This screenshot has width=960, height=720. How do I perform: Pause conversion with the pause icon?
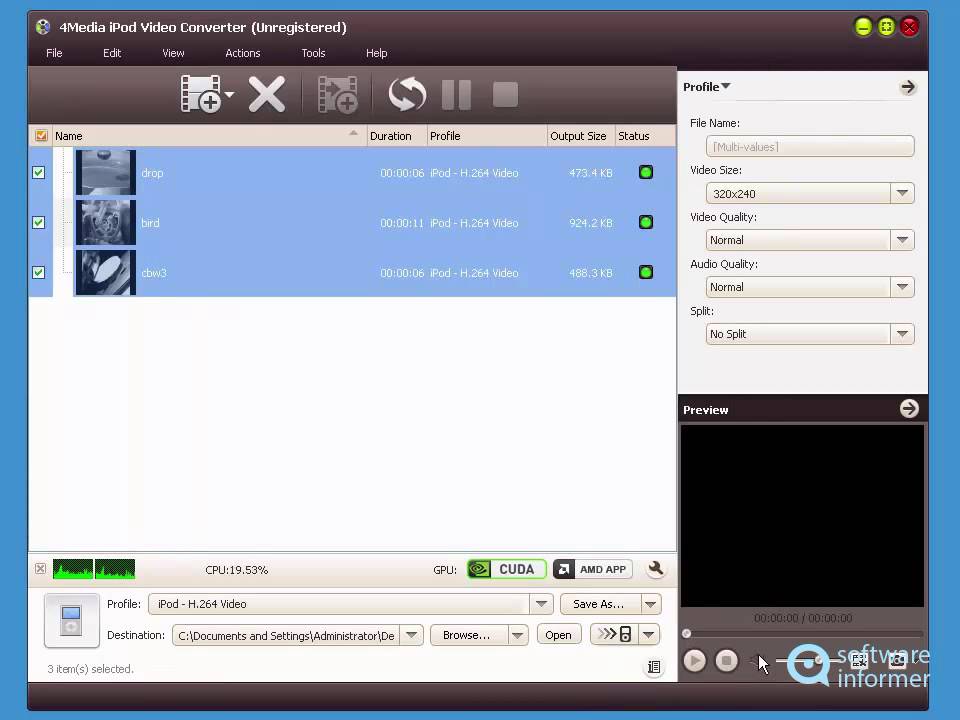point(456,95)
